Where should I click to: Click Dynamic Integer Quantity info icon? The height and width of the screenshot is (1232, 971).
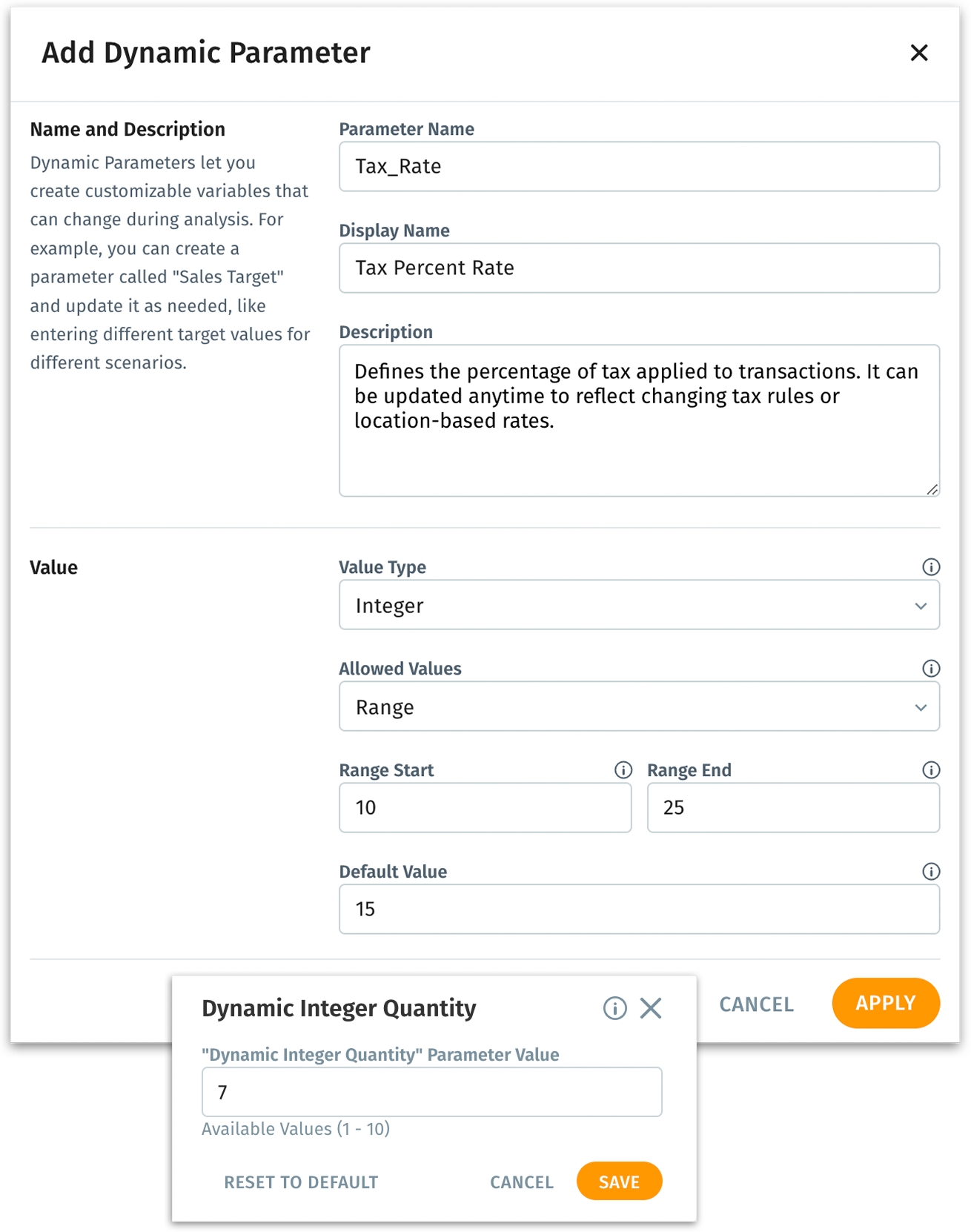pyautogui.click(x=614, y=1008)
